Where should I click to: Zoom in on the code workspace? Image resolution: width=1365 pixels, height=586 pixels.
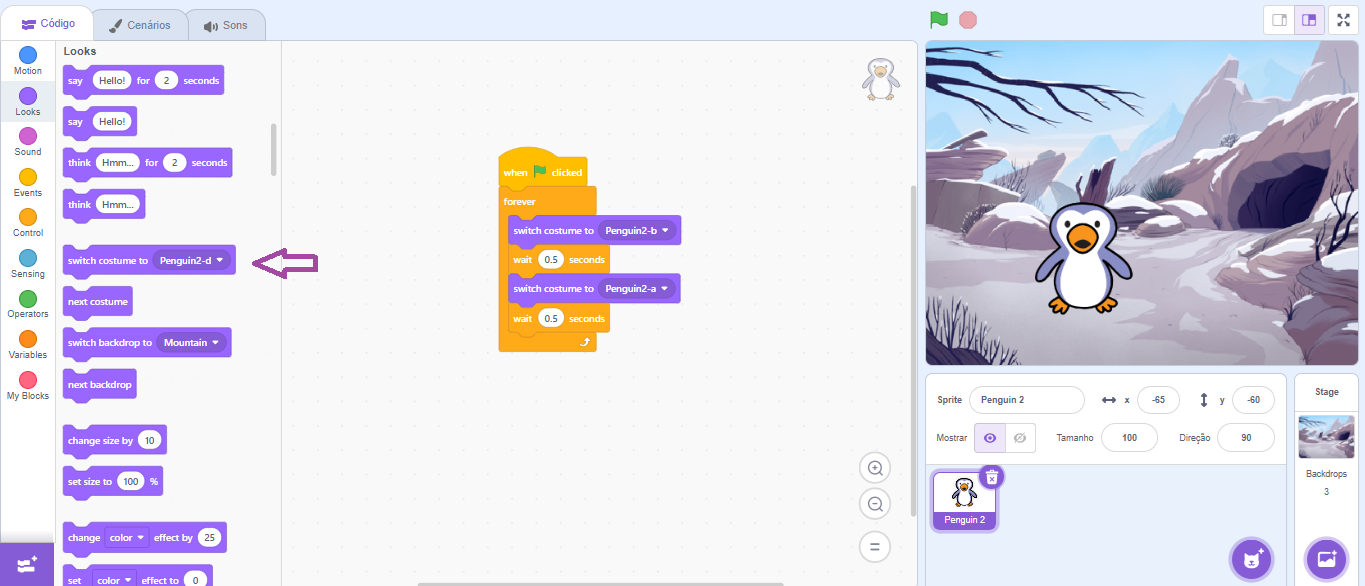[875, 468]
